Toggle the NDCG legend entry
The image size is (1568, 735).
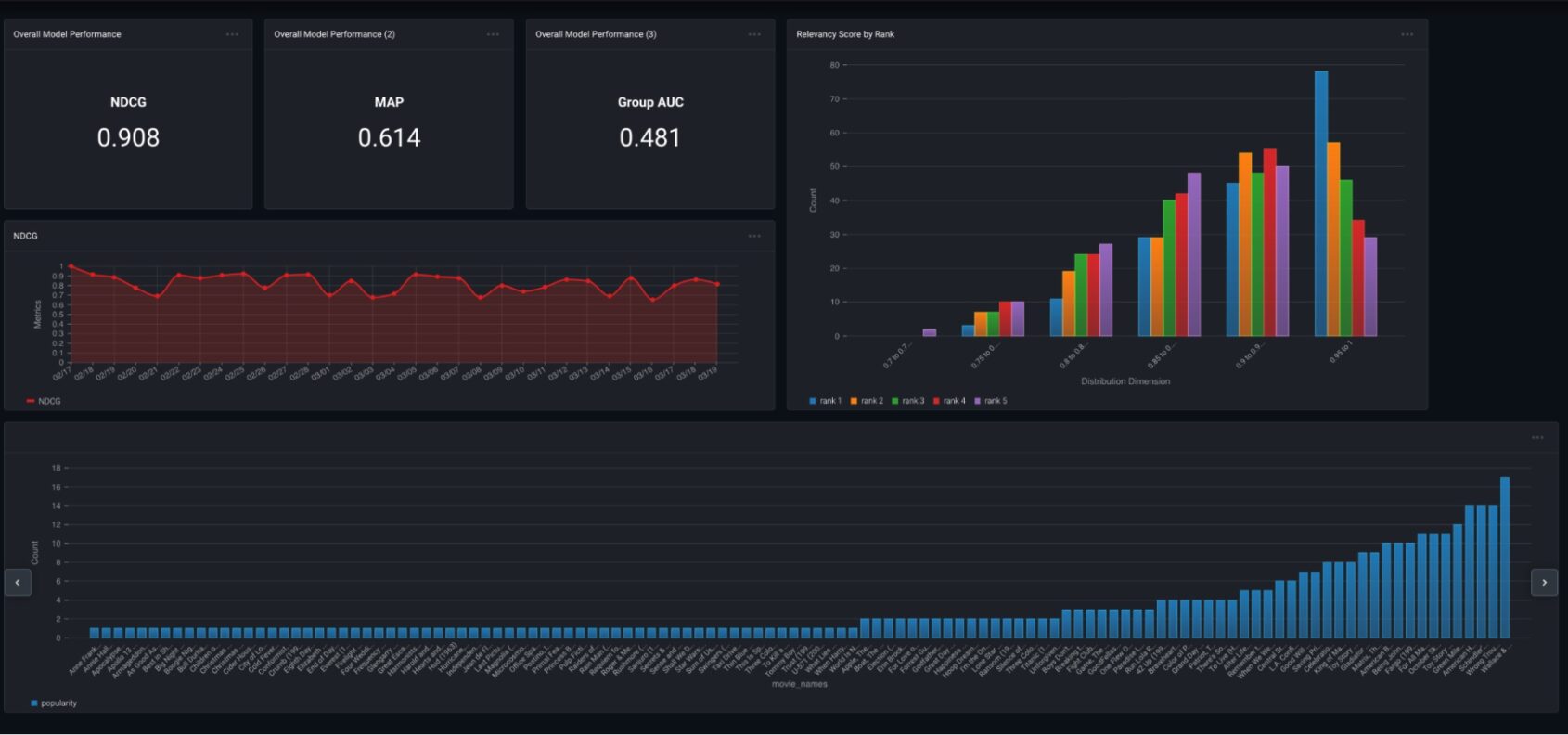(x=45, y=401)
